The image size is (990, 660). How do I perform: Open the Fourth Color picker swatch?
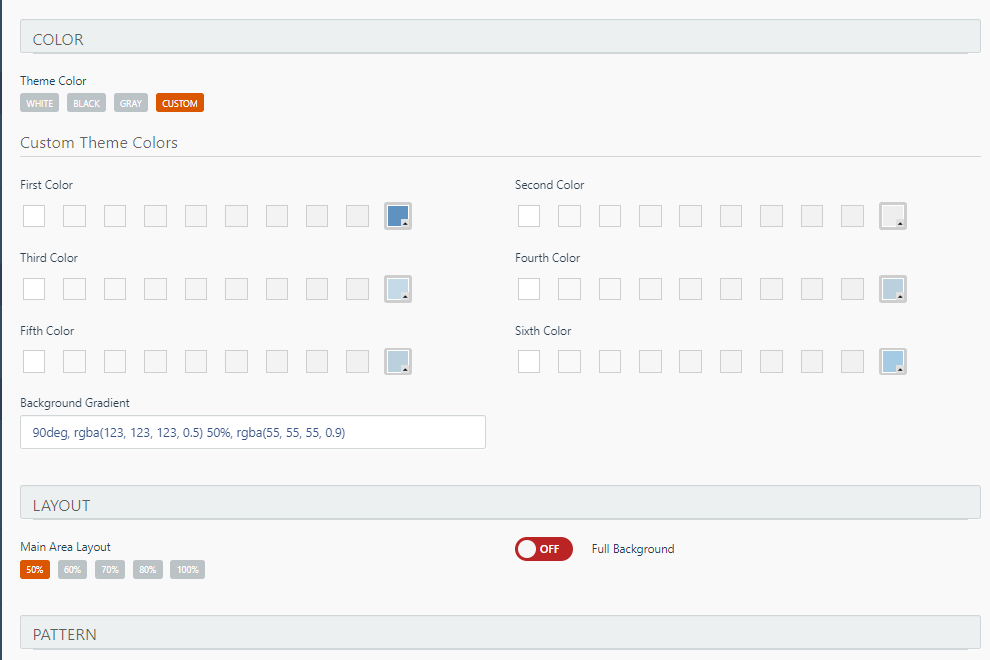click(893, 289)
